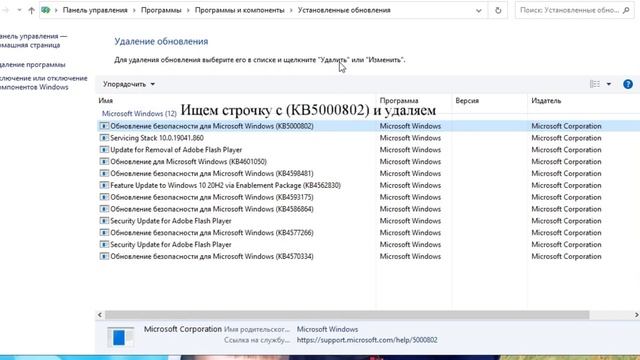
Task: Click icon of the KB4577266 update row
Action: tap(104, 233)
